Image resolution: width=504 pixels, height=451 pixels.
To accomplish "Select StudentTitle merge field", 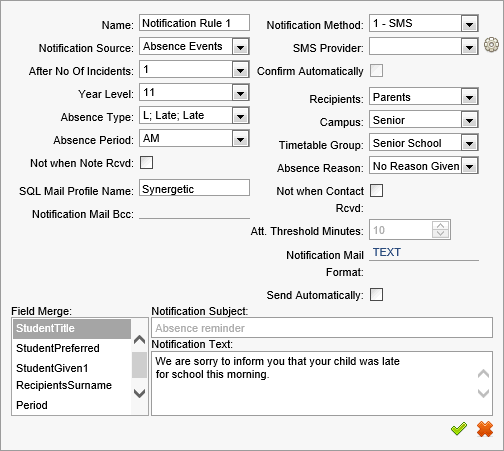I will [x=72, y=329].
